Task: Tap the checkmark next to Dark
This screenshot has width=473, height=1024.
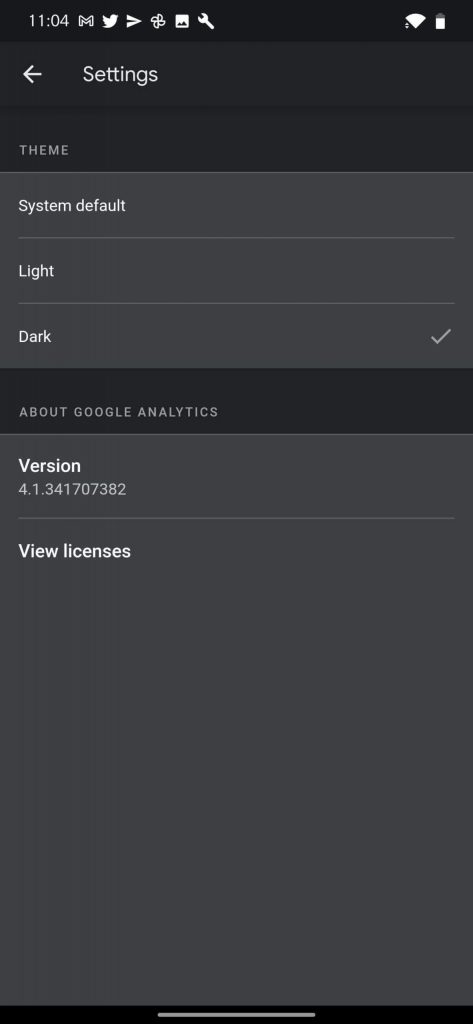Action: coord(441,336)
